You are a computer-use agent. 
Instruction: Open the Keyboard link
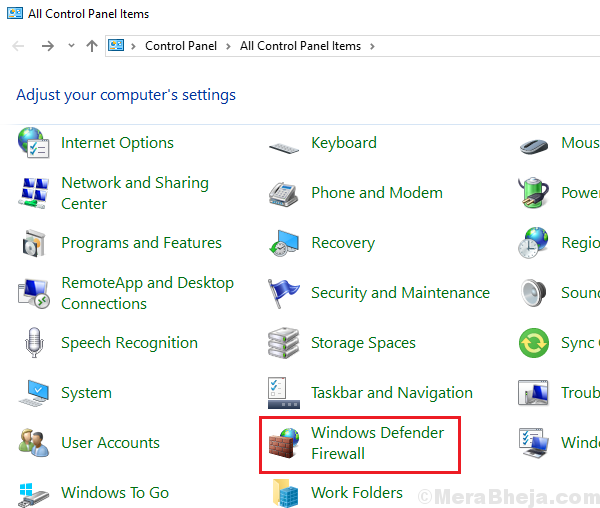[344, 143]
